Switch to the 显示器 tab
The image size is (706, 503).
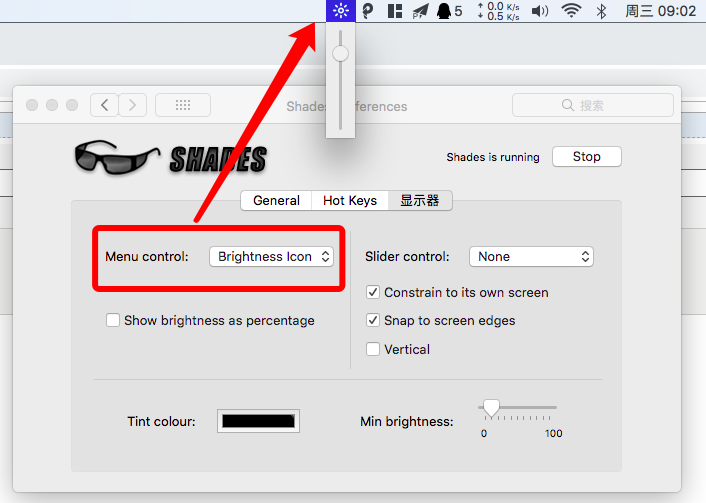420,200
